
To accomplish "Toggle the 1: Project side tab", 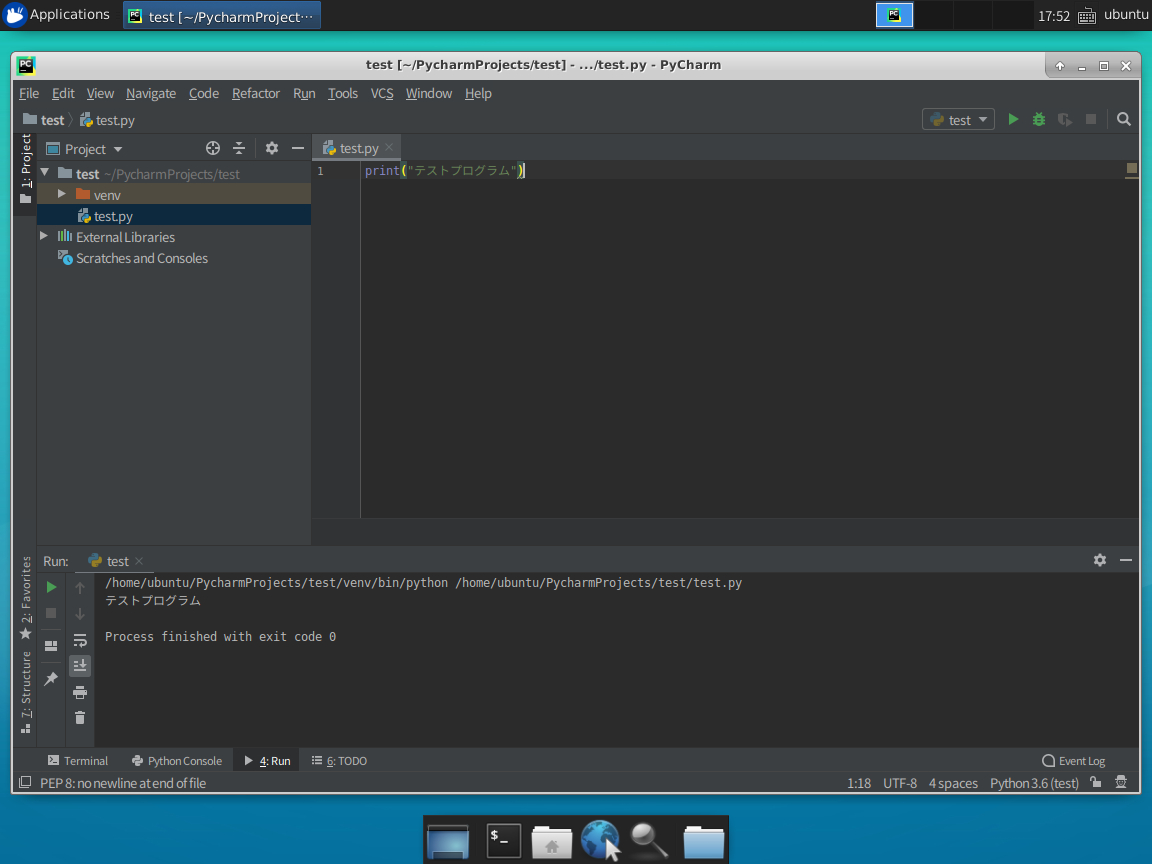I will (x=26, y=169).
